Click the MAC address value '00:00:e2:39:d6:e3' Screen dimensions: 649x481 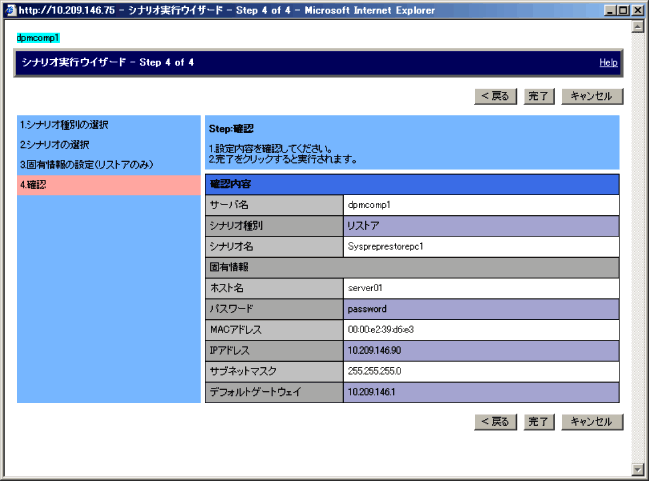[x=381, y=330]
